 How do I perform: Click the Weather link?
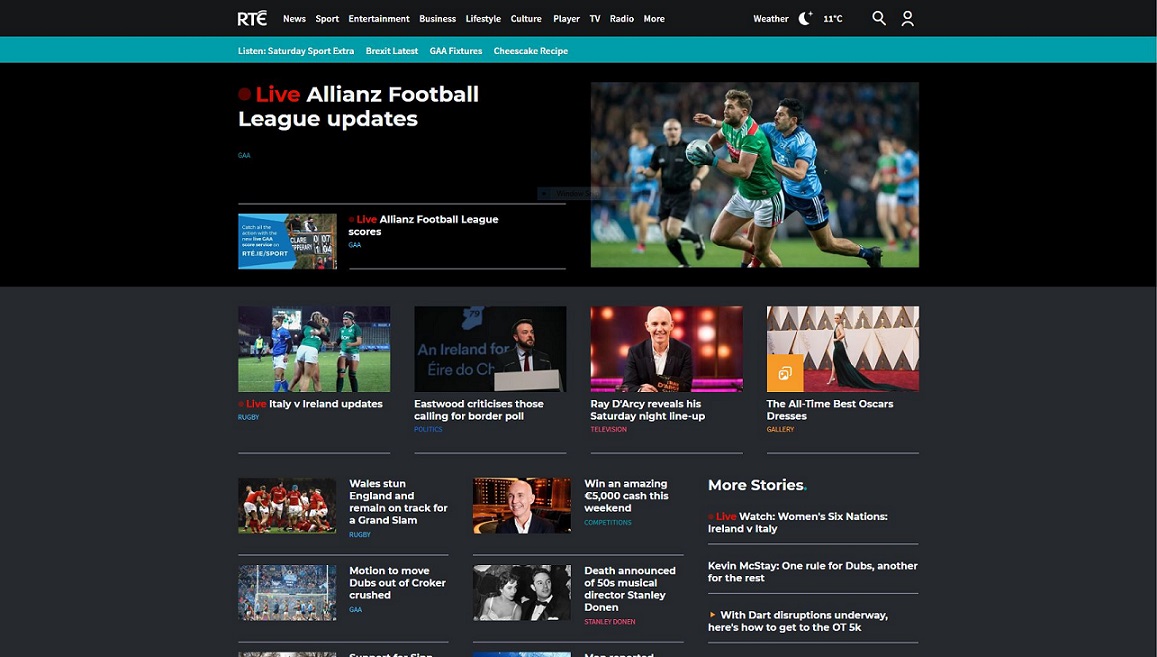coord(770,19)
